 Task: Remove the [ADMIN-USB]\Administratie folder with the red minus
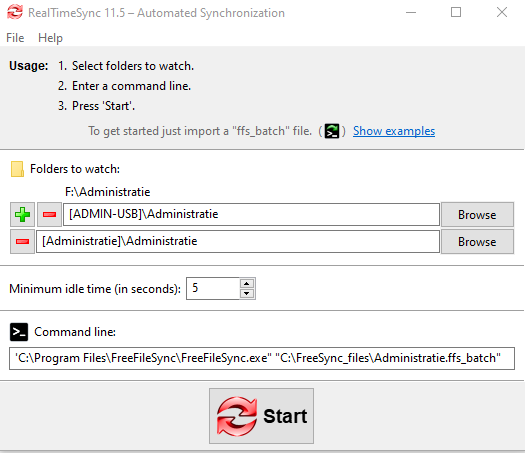point(49,215)
